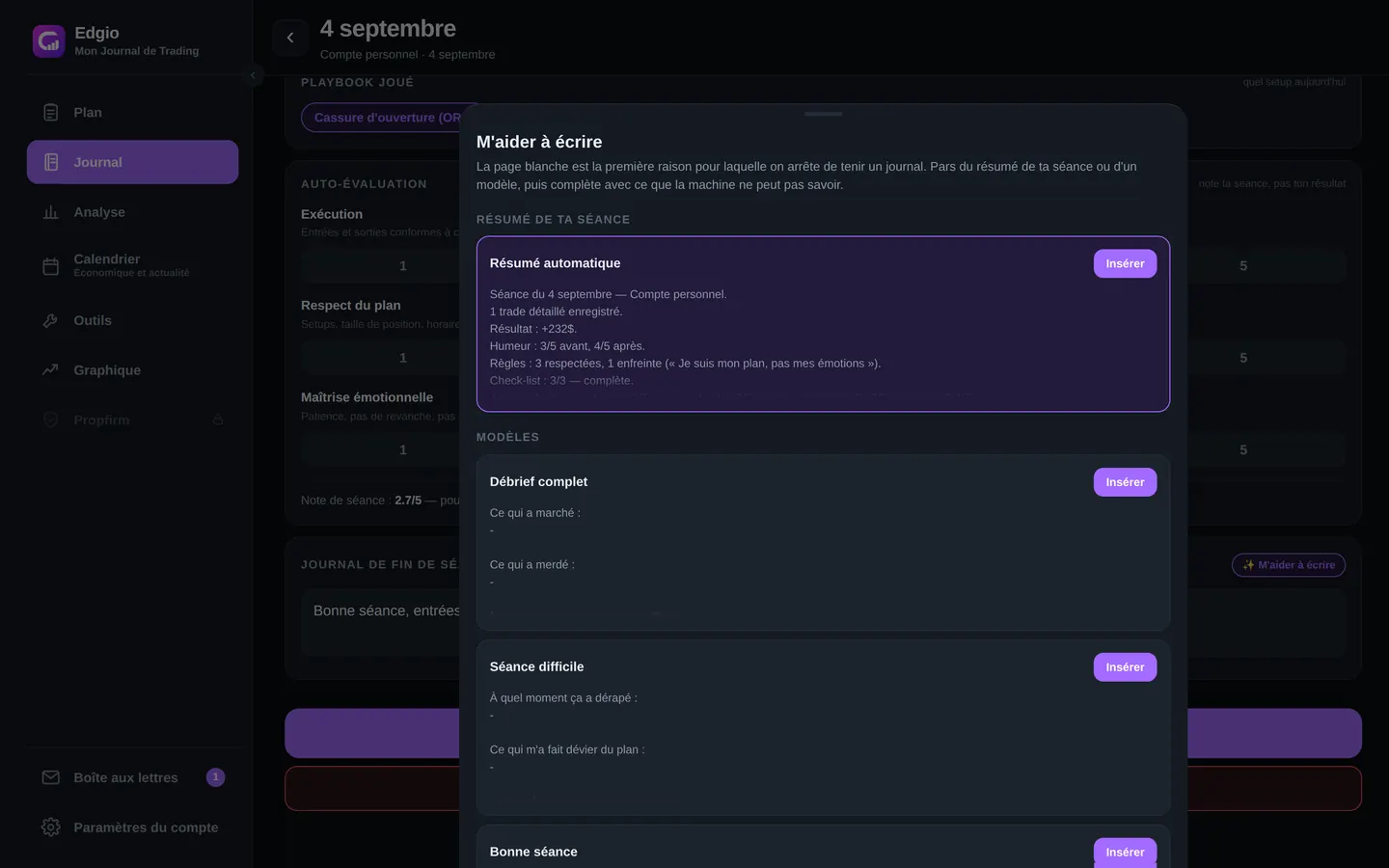Click the 'Note de séance : 2.7/5' text
The height and width of the screenshot is (868, 1389).
click(361, 501)
